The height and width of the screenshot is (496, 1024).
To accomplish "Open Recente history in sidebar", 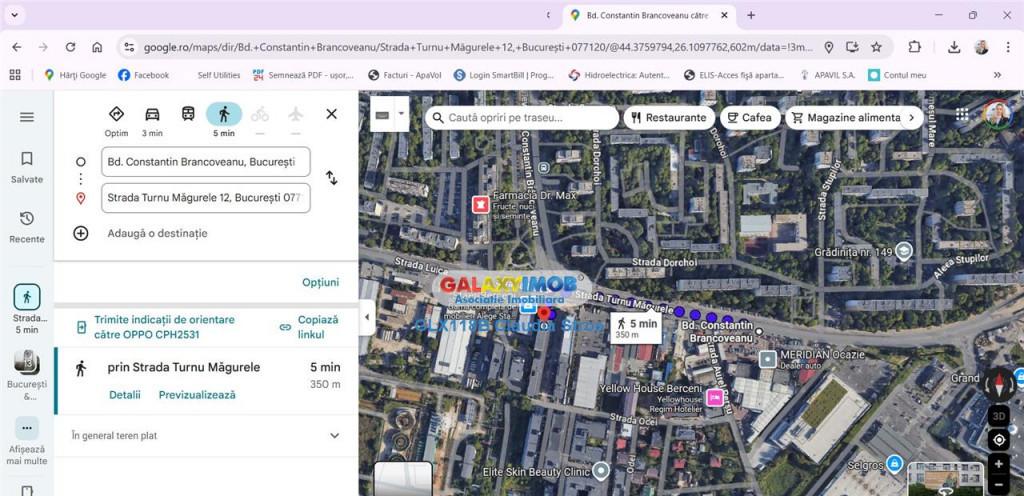I will [27, 226].
